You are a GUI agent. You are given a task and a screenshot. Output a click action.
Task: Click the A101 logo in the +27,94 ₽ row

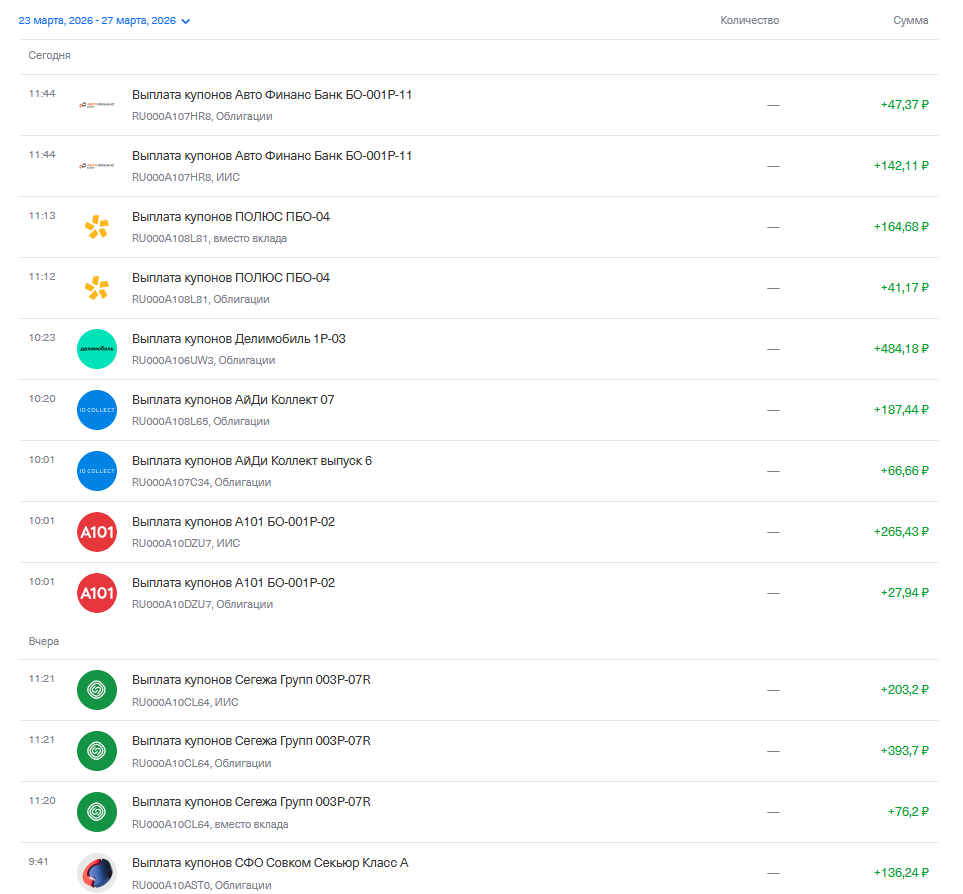97,593
